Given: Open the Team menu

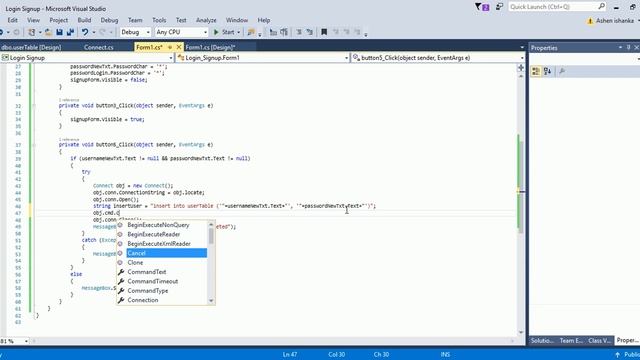Looking at the screenshot, I should 135,20.
